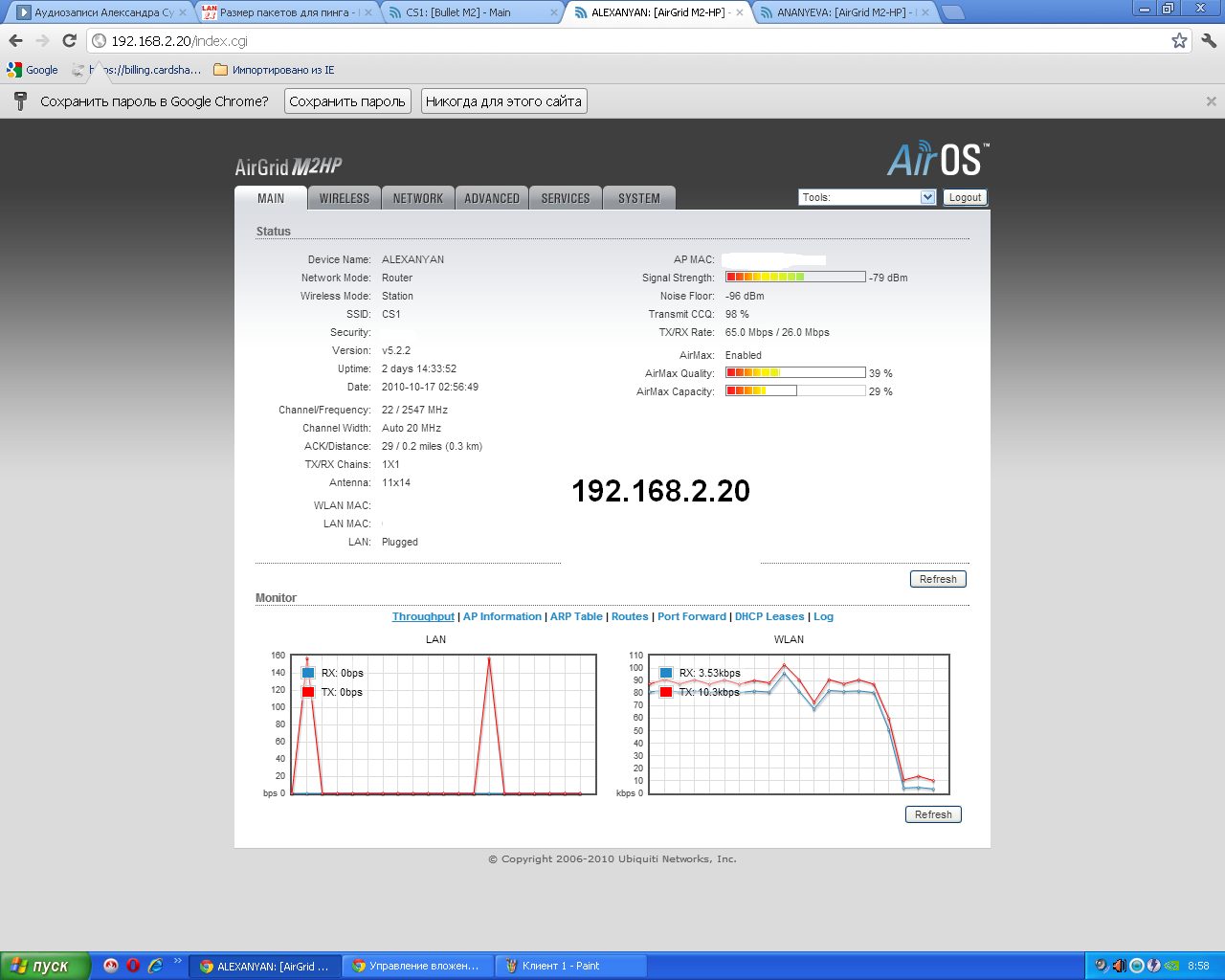The image size is (1225, 980).
Task: Click the globe site icon in address bar
Action: pyautogui.click(x=99, y=41)
